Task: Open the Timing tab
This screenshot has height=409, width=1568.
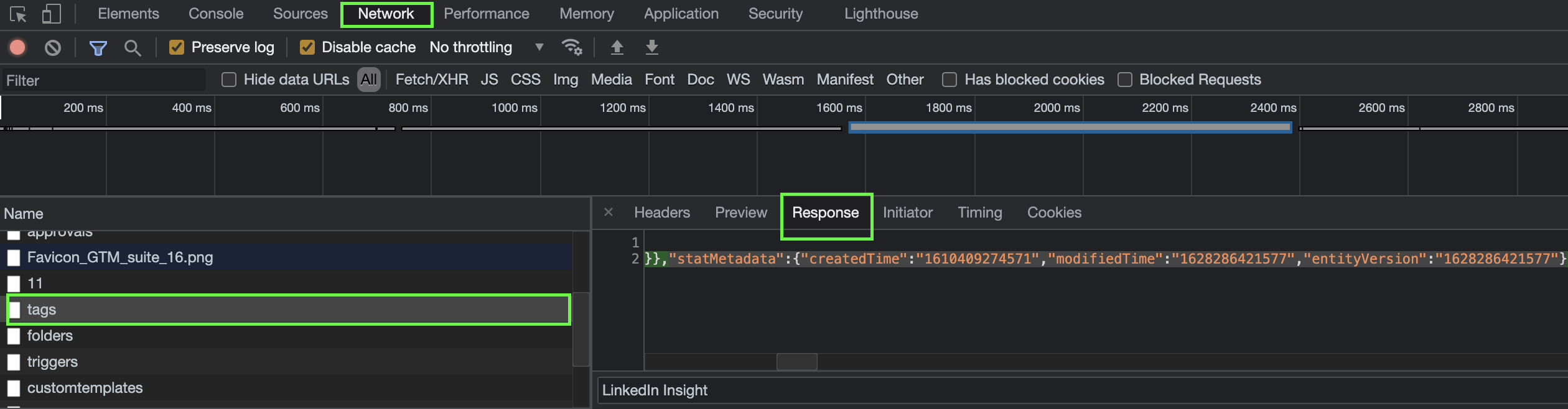Action: pyautogui.click(x=980, y=213)
